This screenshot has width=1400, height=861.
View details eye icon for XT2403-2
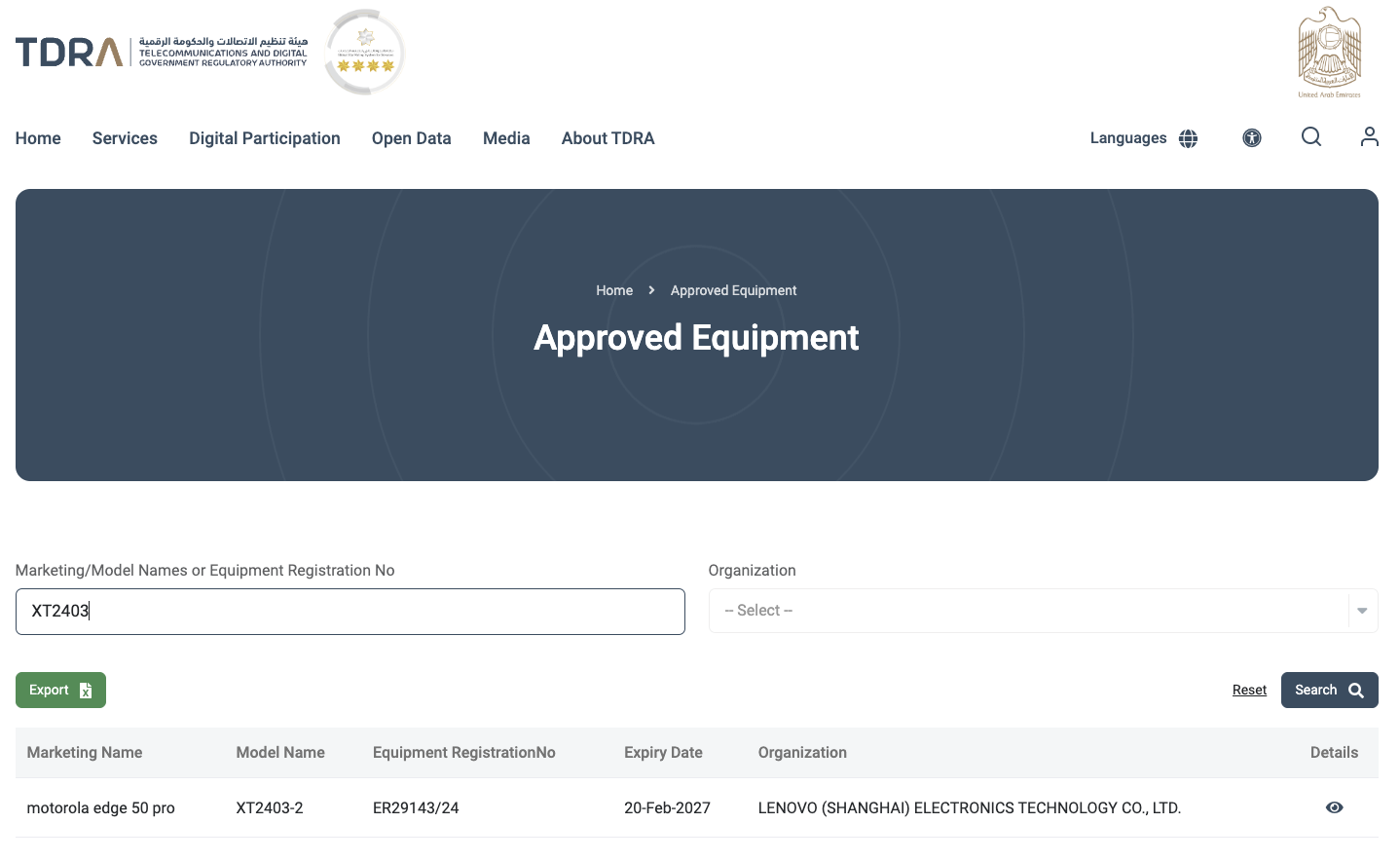tap(1335, 807)
